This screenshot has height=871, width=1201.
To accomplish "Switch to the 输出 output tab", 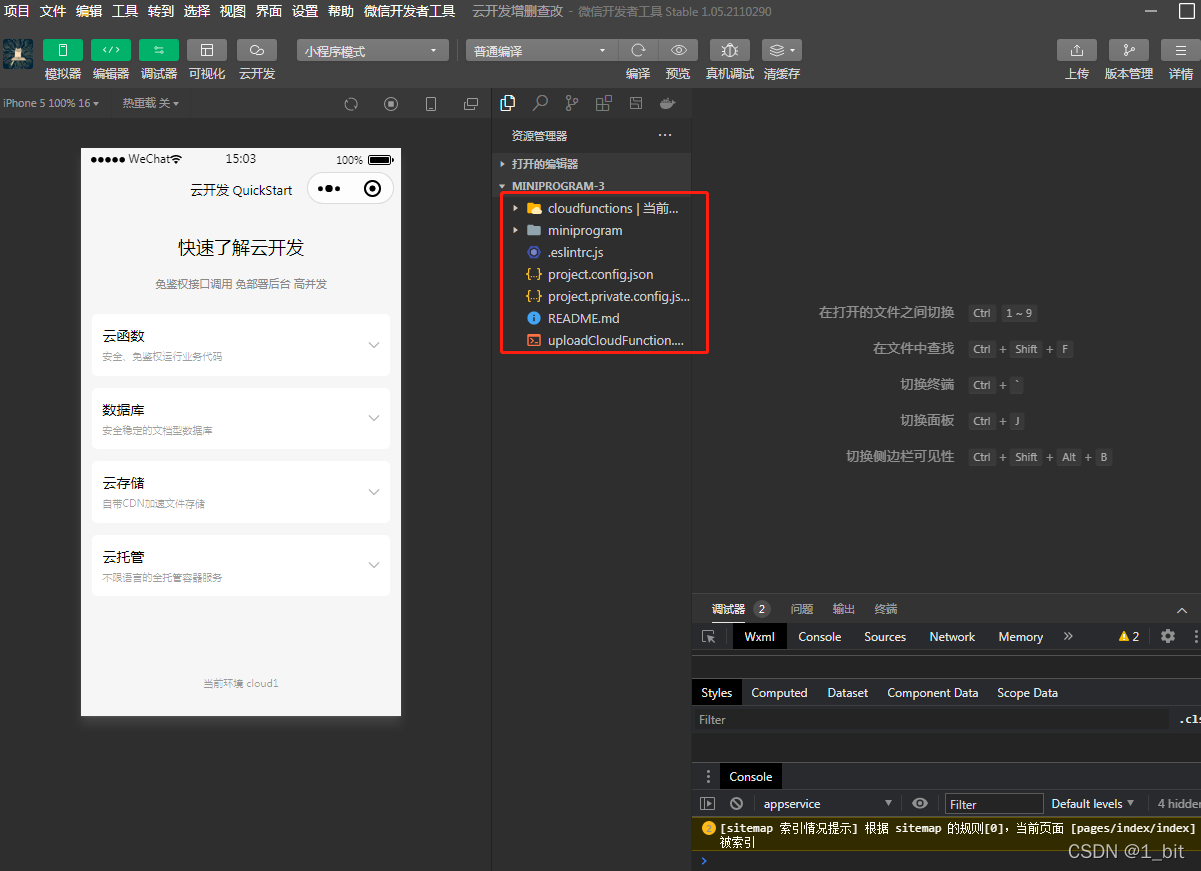I will tap(844, 609).
